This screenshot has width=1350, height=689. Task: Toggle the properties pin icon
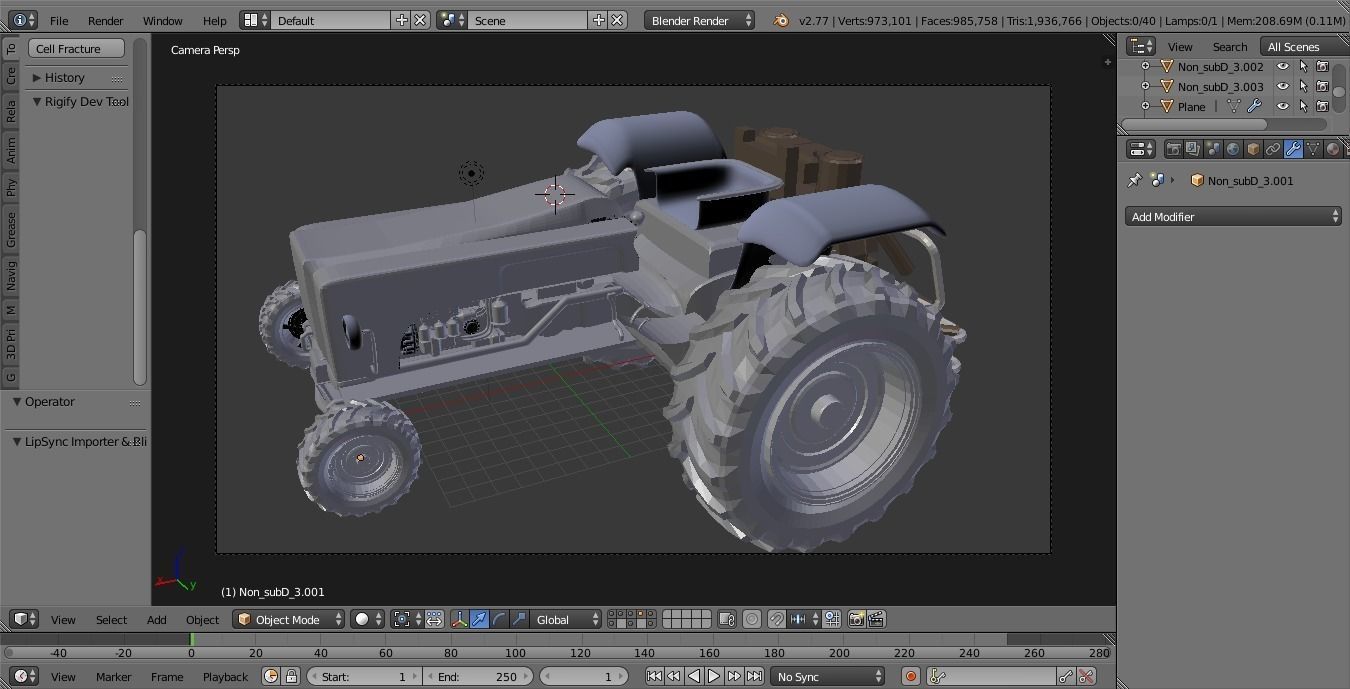tap(1134, 180)
